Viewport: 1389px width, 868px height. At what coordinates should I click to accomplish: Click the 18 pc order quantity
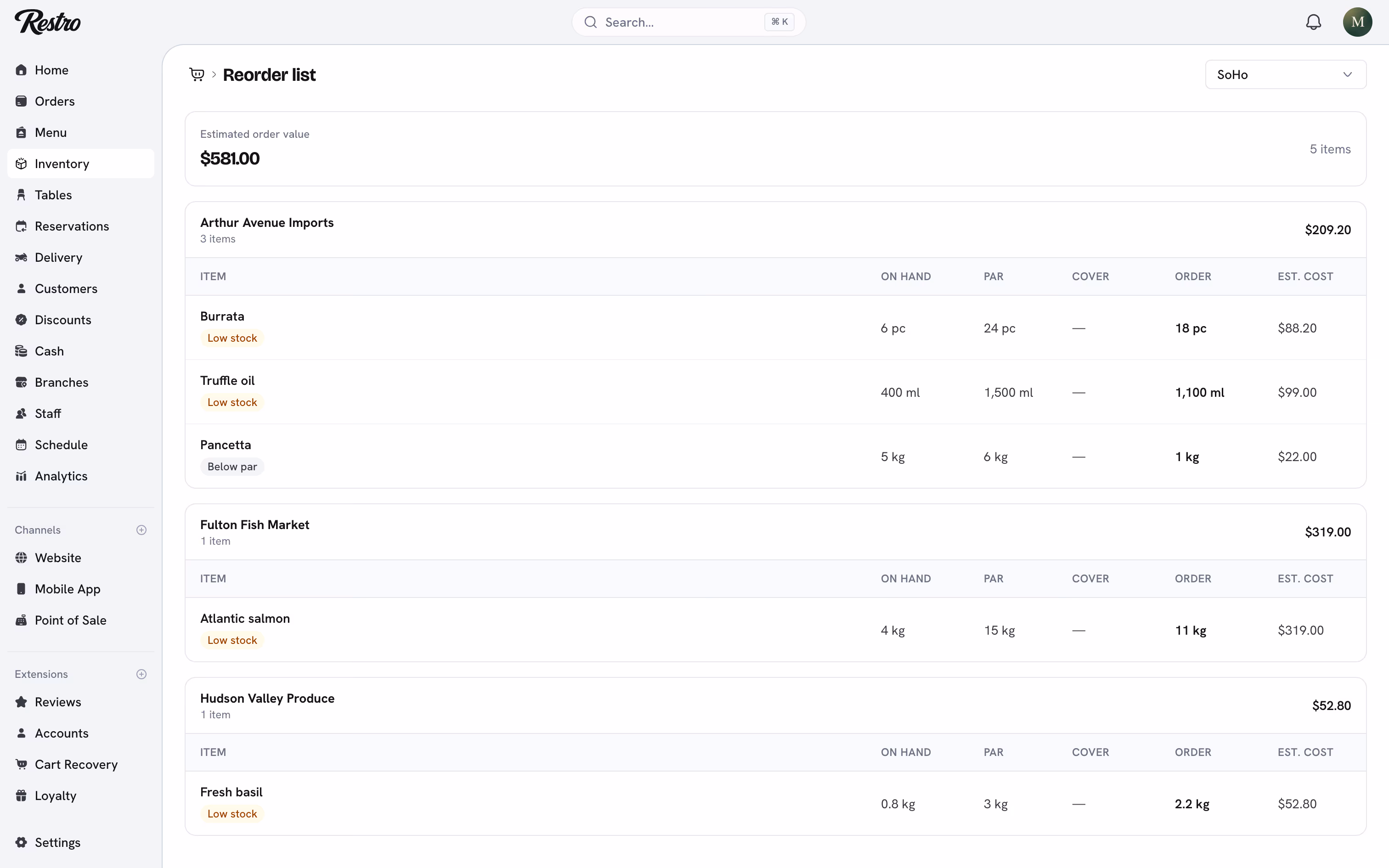pos(1191,328)
